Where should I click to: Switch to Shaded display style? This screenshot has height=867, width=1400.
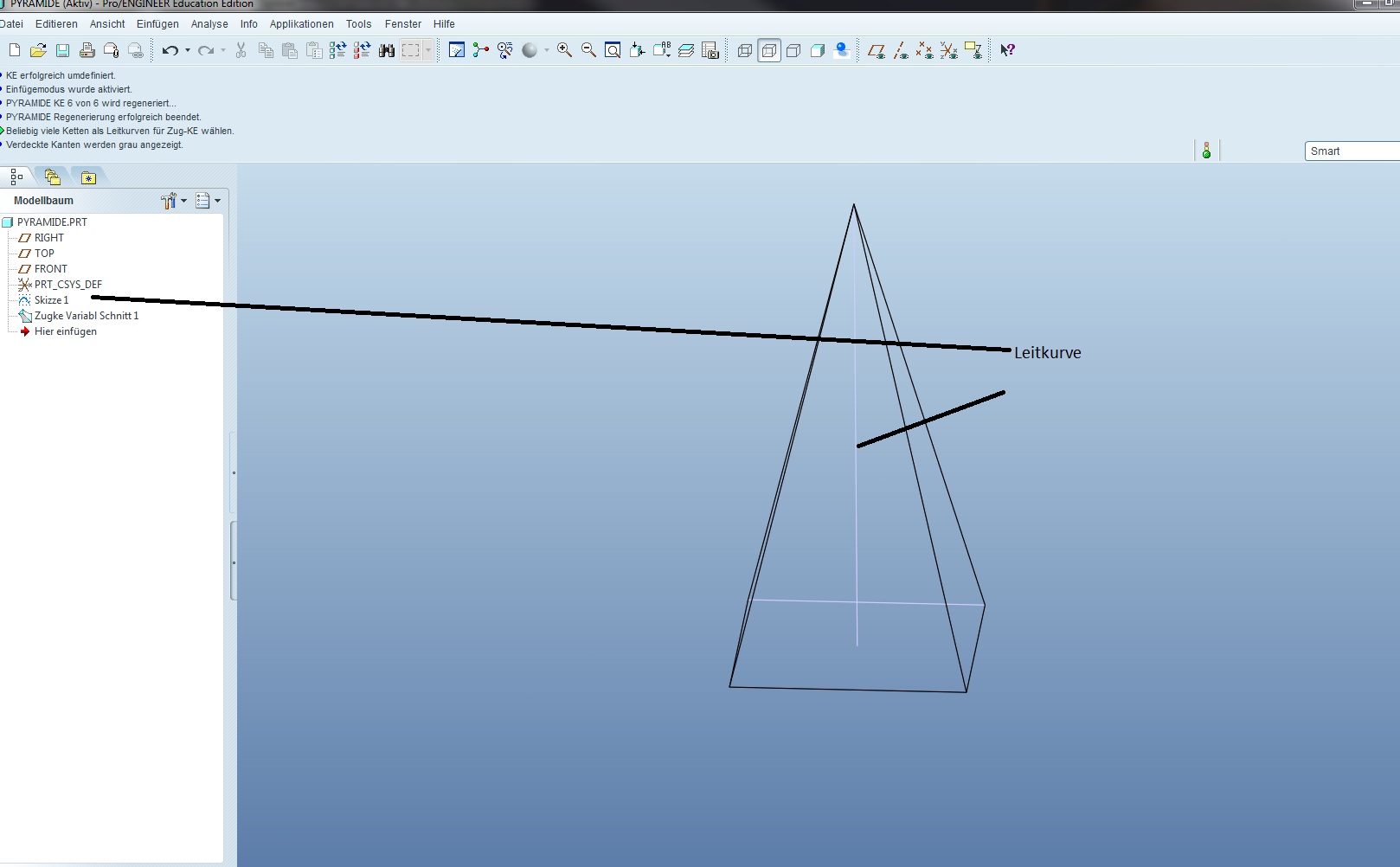[x=818, y=50]
